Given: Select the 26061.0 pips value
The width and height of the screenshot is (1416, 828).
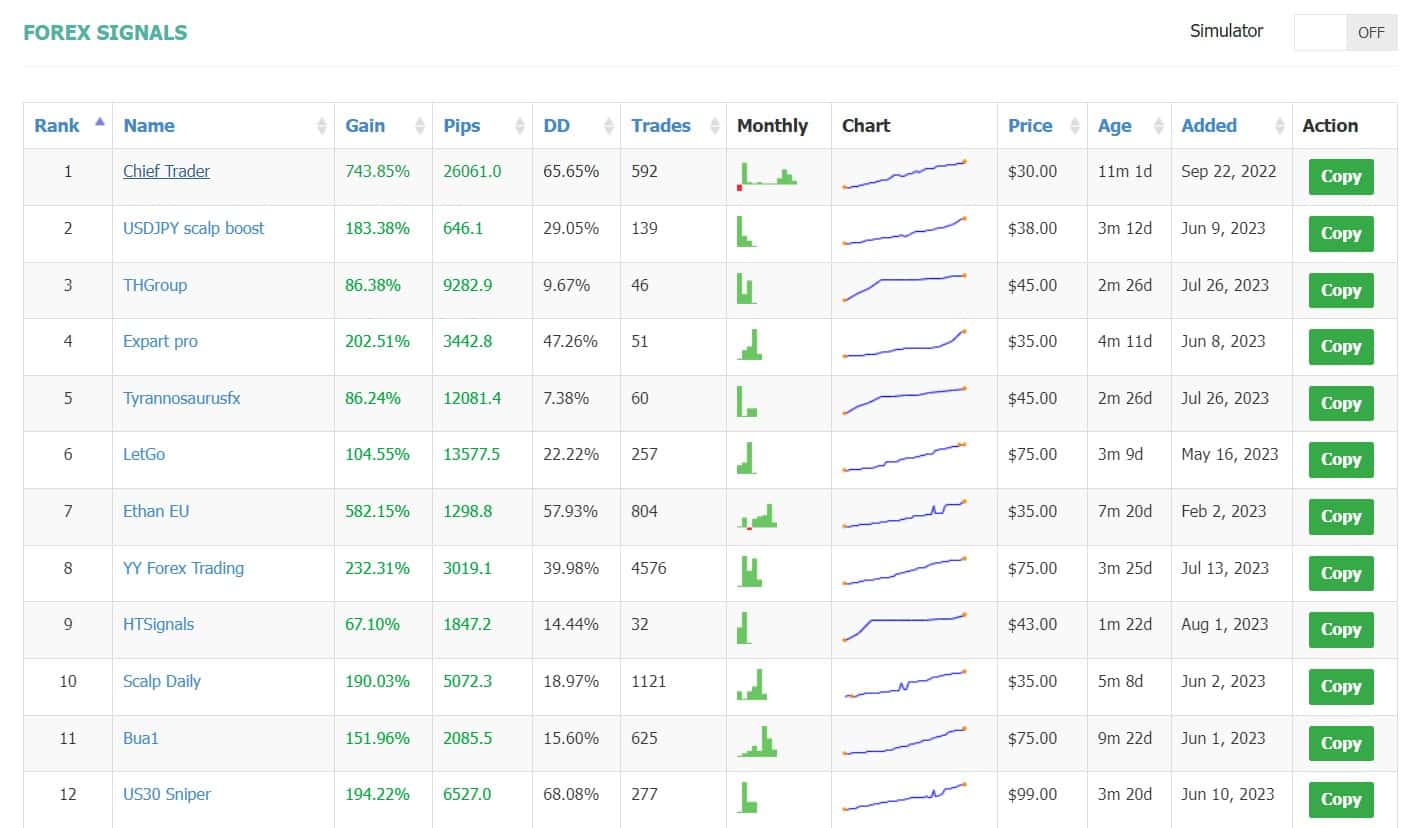Looking at the screenshot, I should click(x=473, y=171).
